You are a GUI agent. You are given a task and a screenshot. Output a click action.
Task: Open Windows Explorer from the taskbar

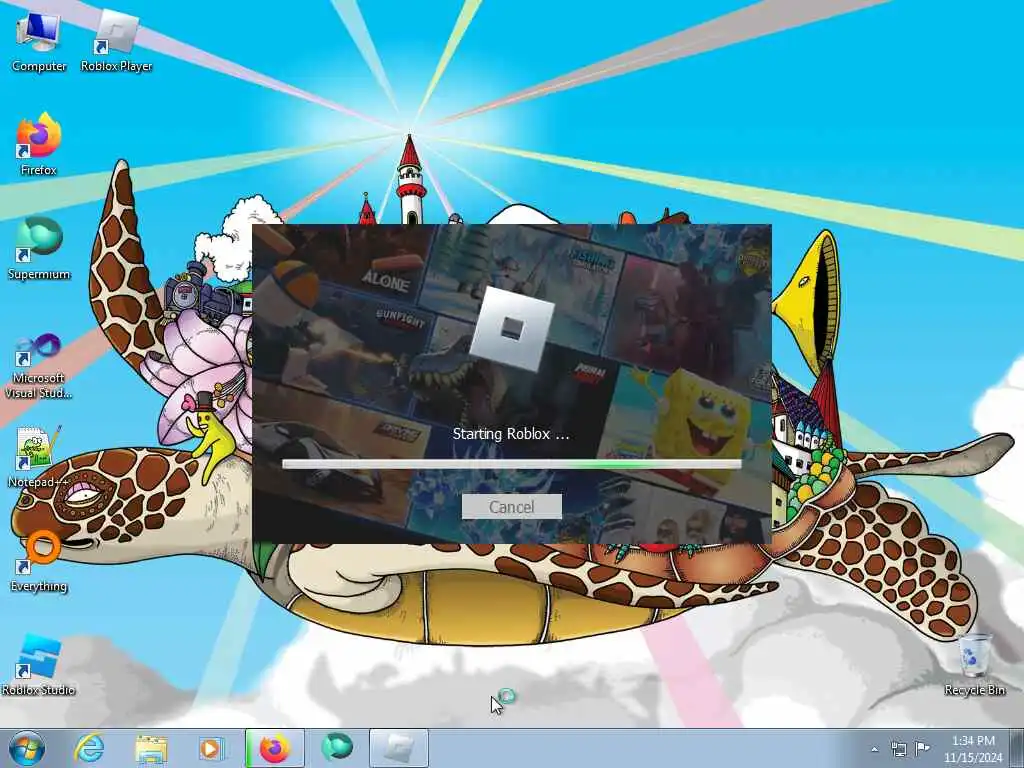[x=151, y=748]
